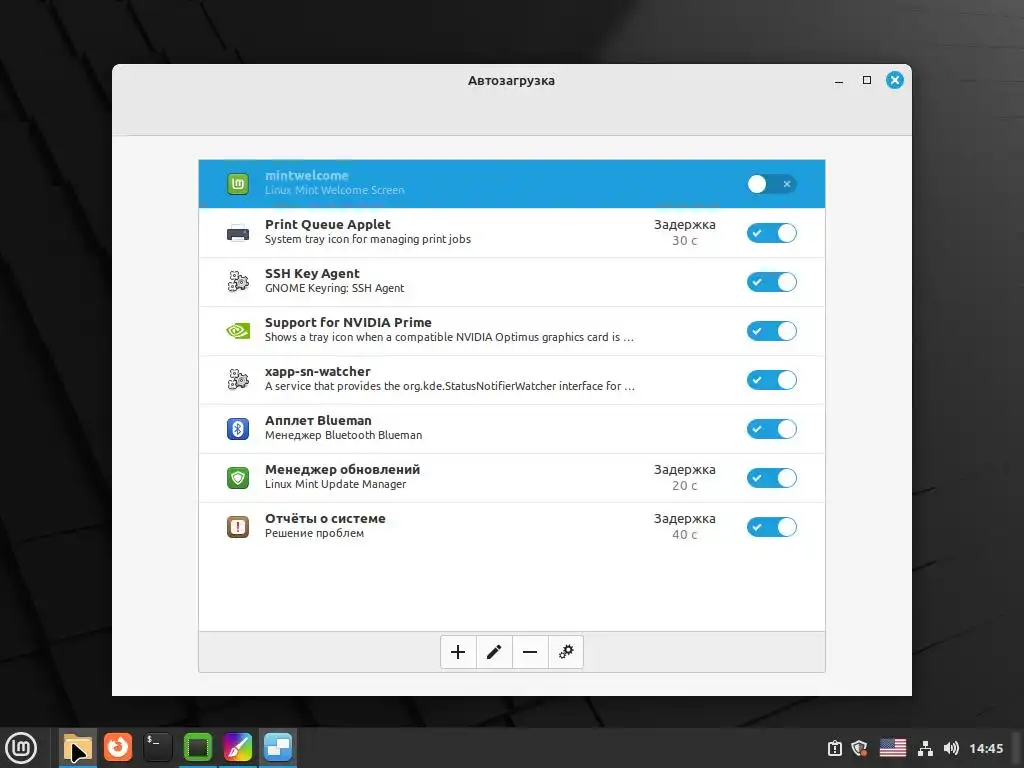Maximize the Автозагрузка window
This screenshot has width=1024, height=768.
coord(867,80)
